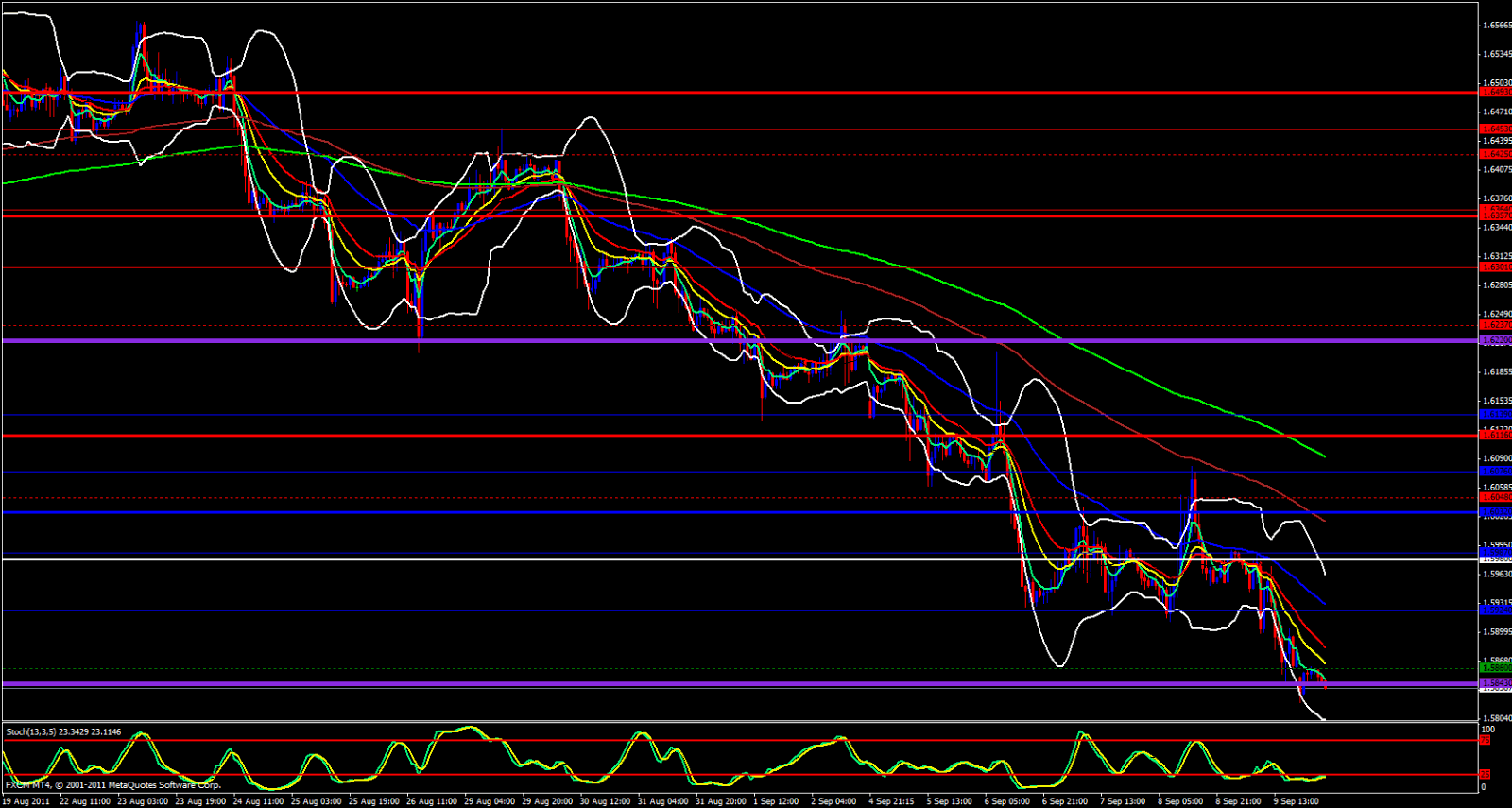Select the red 1.64930 price label
This screenshot has width=1512, height=808.
1495,93
